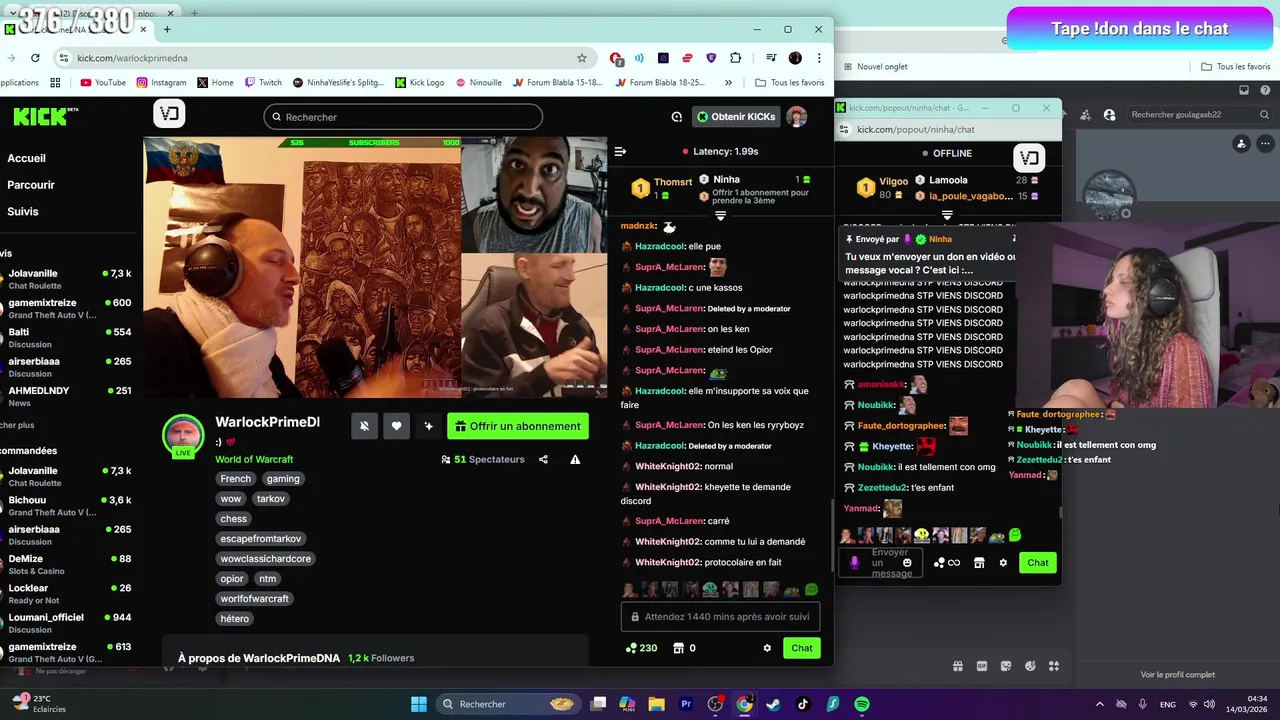The height and width of the screenshot is (720, 1280).
Task: Go to Parcourir in the Kick sidebar
Action: (x=31, y=185)
